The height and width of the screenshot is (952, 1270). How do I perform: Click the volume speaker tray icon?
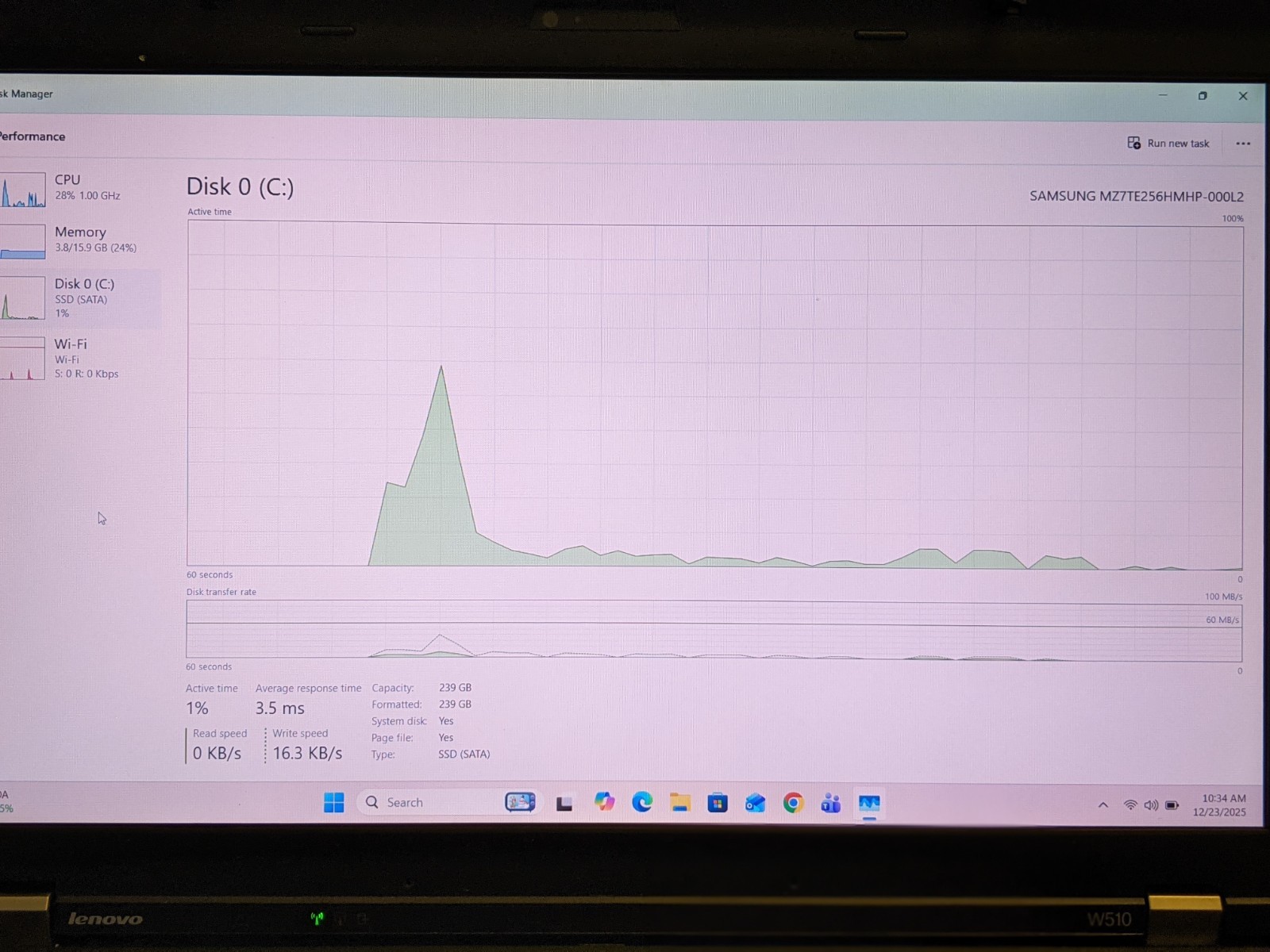pos(1151,805)
